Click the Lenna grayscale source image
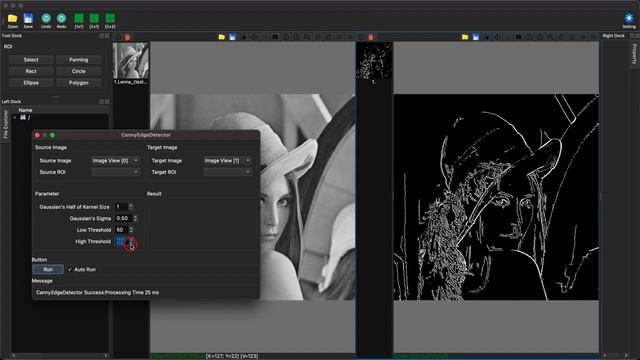This screenshot has height=360, width=640. [x=307, y=197]
